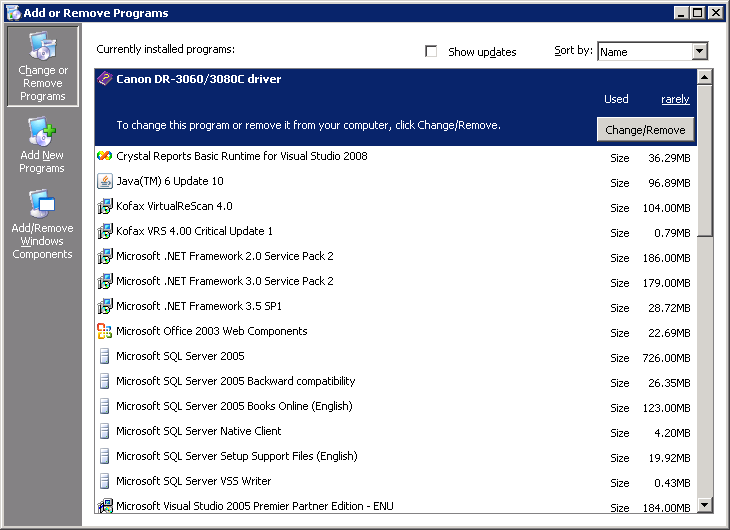Open the Sort by Name dropdown
730x530 pixels.
tap(699, 51)
